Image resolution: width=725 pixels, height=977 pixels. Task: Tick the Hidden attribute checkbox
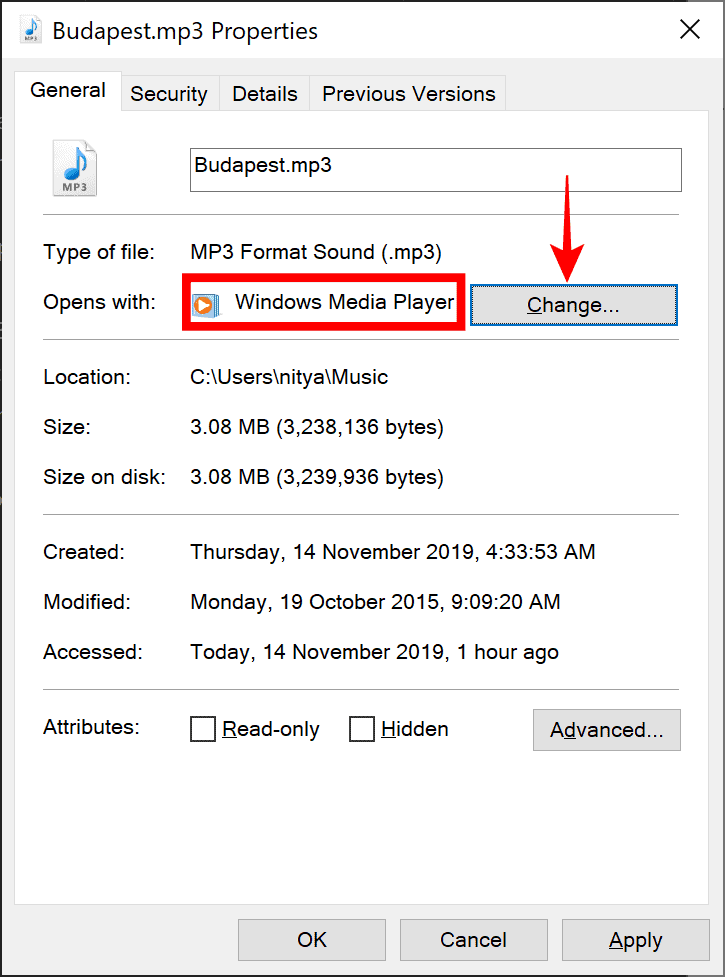[x=361, y=728]
